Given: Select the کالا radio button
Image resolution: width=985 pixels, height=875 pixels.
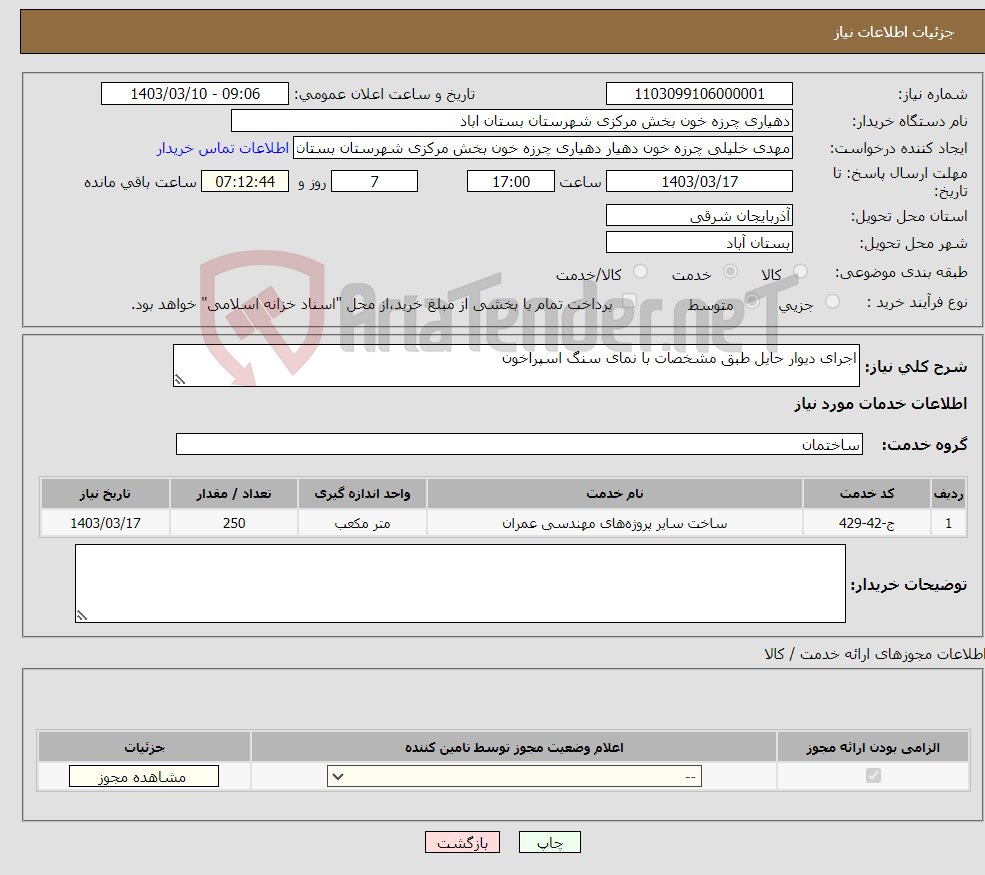Looking at the screenshot, I should [x=800, y=271].
